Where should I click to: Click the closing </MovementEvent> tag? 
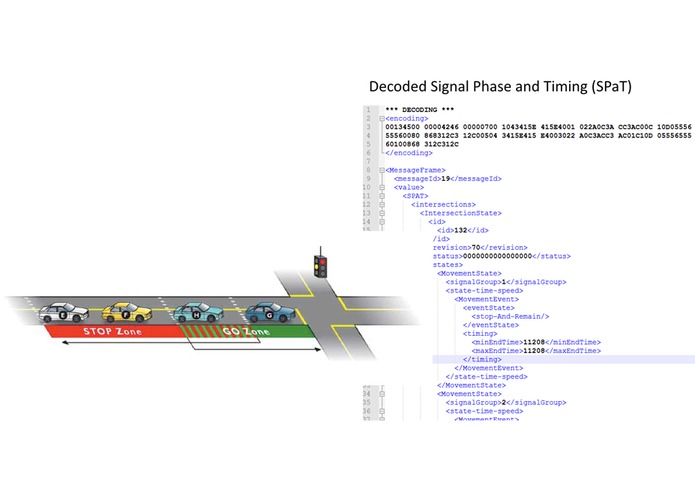click(x=488, y=368)
